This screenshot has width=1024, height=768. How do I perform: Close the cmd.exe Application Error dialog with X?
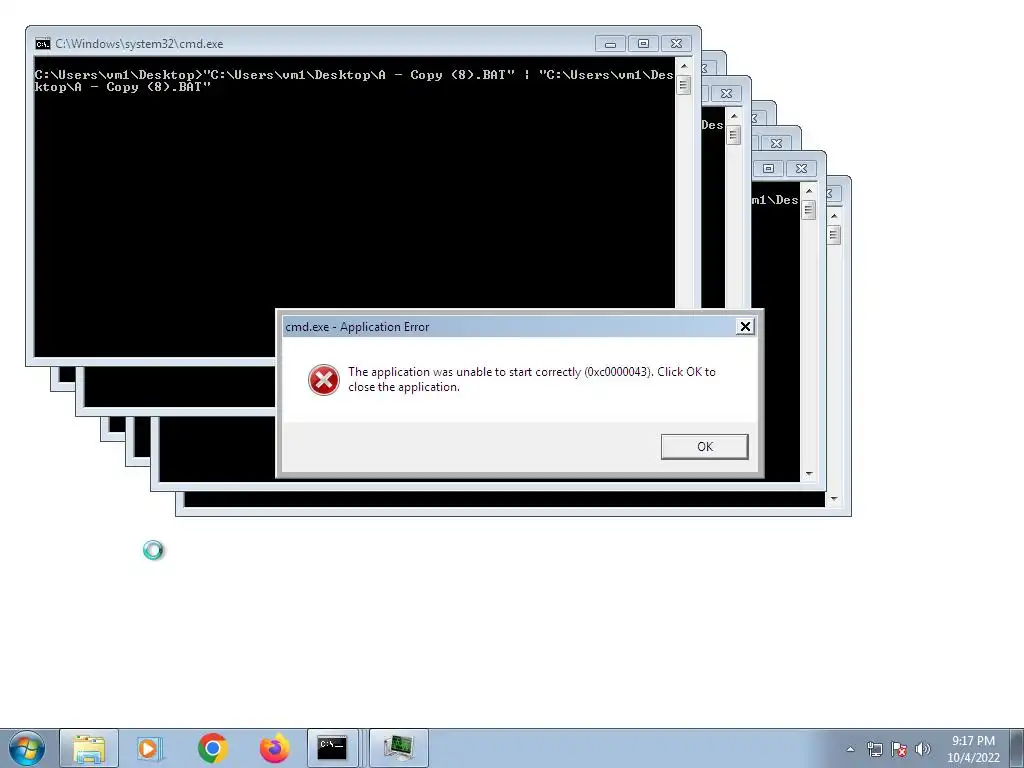744,327
